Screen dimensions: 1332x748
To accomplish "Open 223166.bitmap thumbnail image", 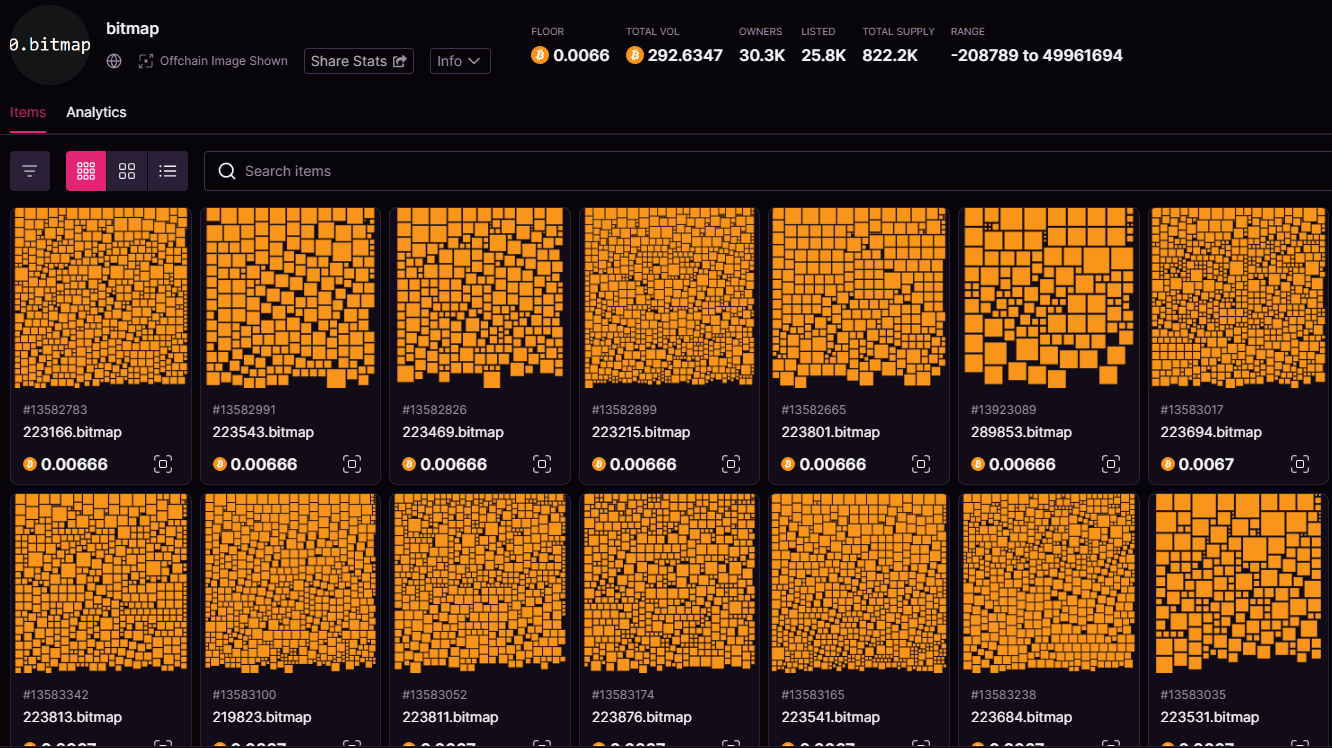I will (101, 298).
